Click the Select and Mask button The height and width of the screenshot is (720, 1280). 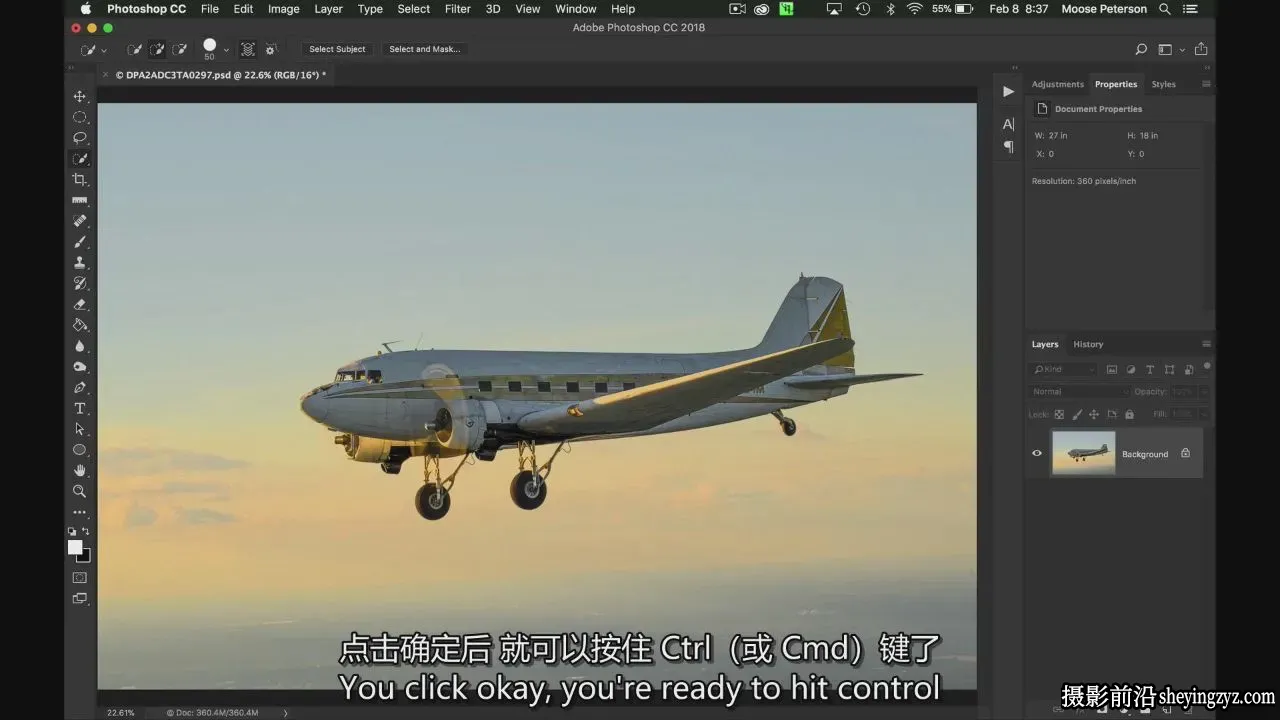tap(425, 49)
